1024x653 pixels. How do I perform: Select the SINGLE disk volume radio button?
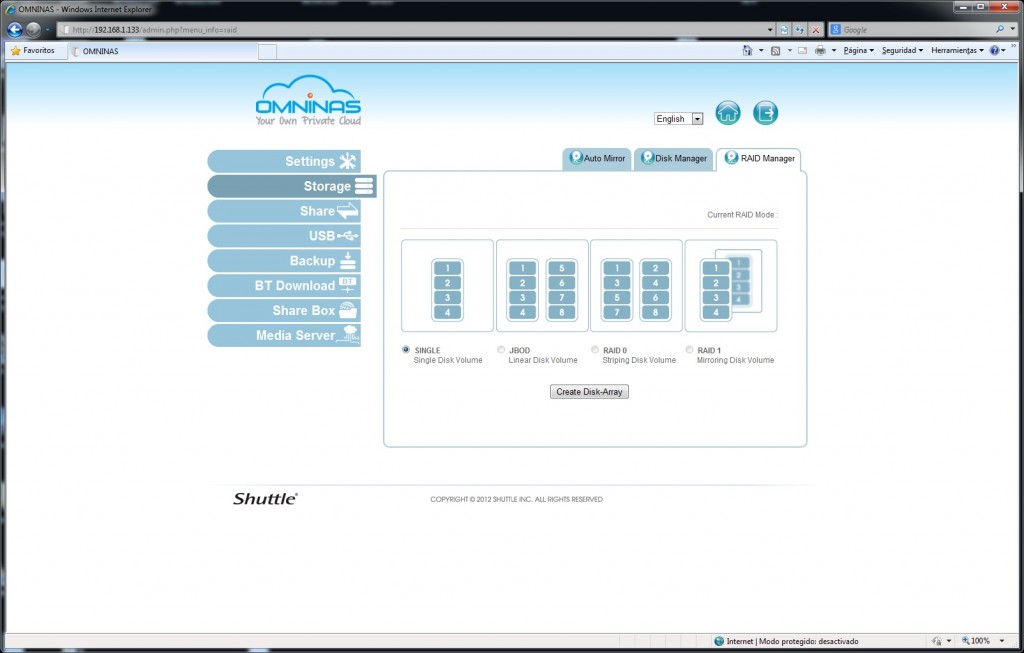click(x=406, y=350)
